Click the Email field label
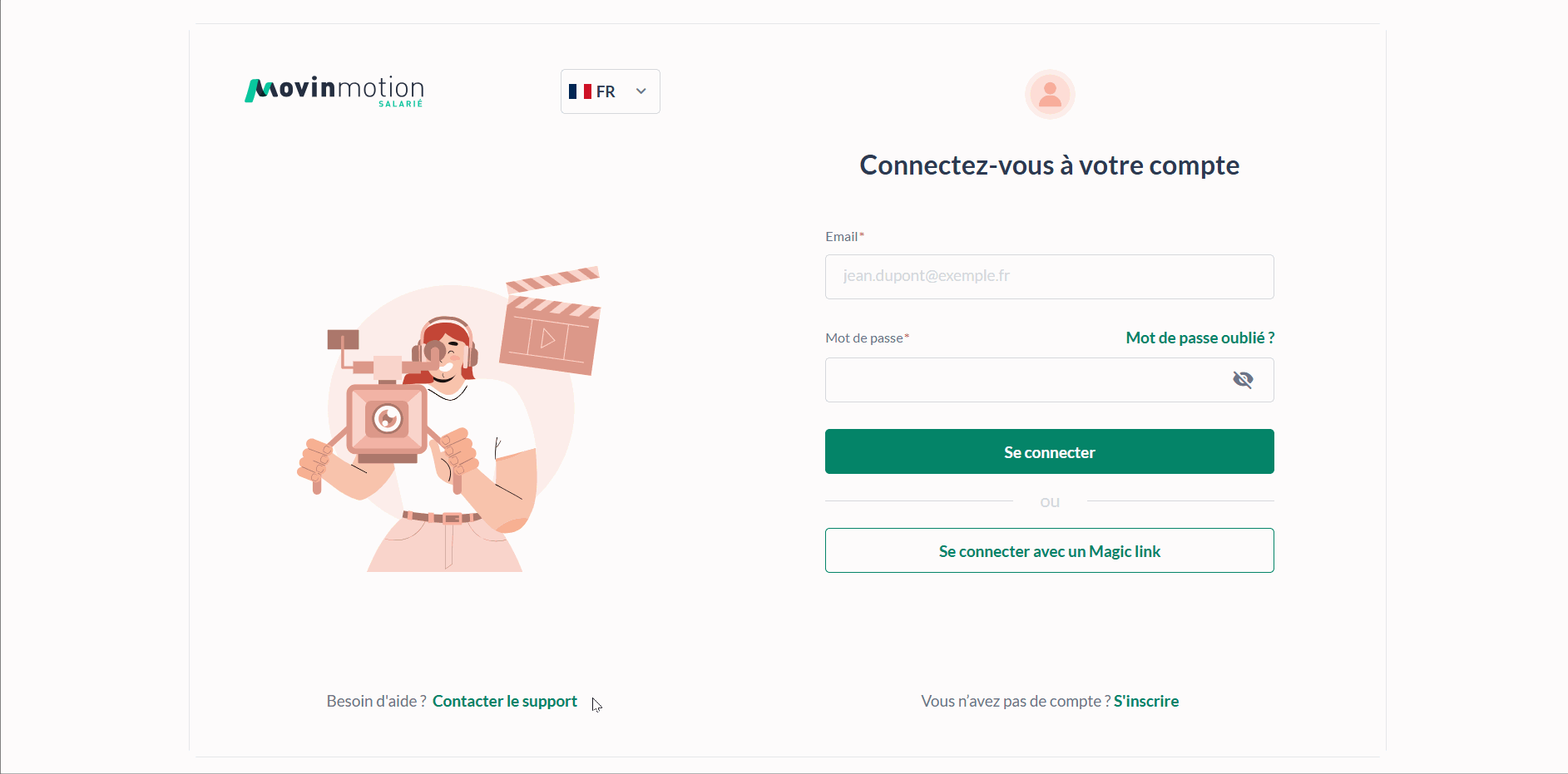 click(x=842, y=237)
